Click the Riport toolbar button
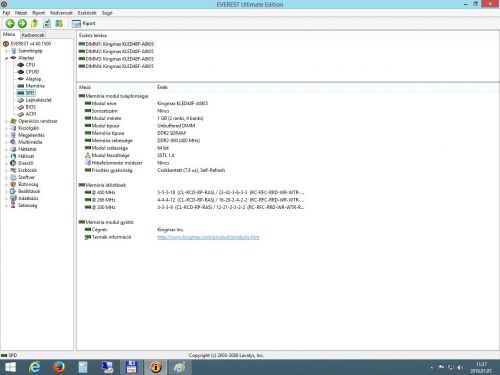Viewport: 500px width, 375px height. point(84,23)
